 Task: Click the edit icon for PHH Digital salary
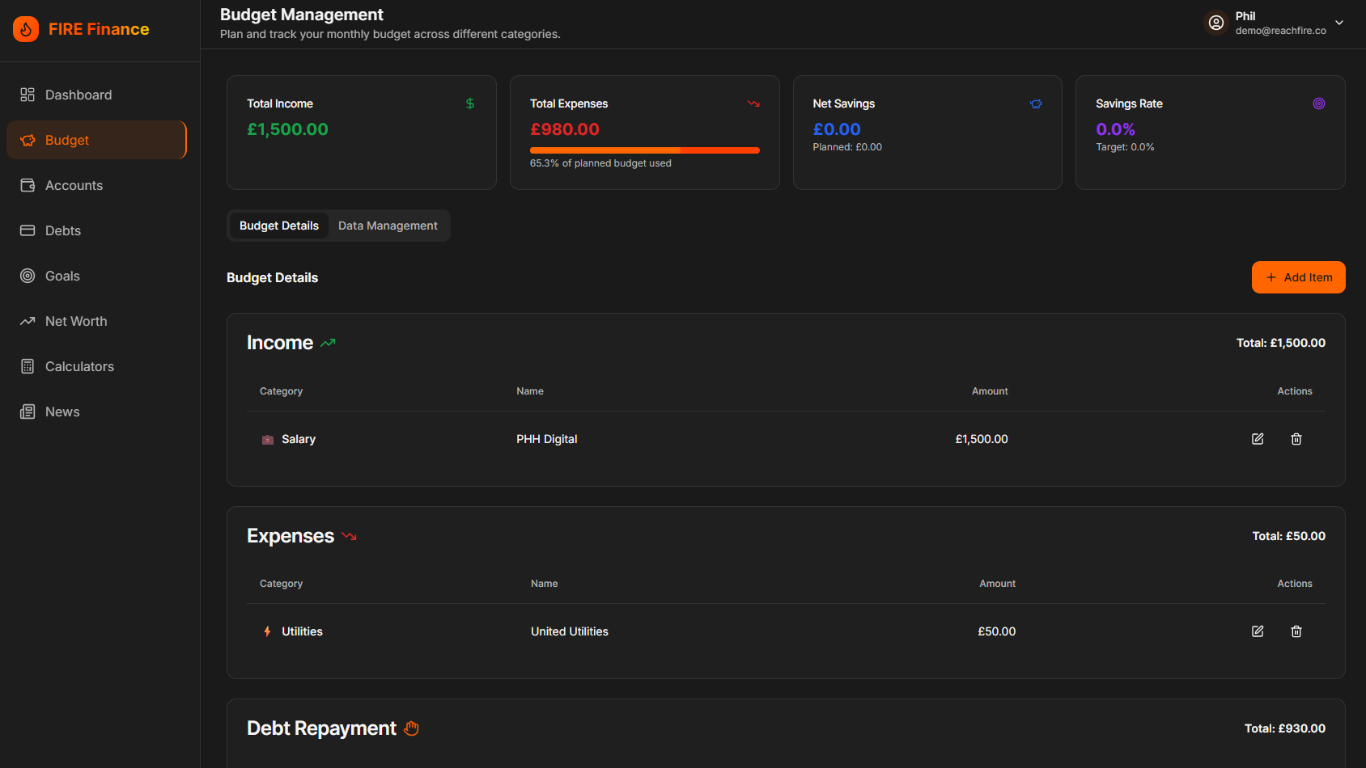tap(1257, 438)
